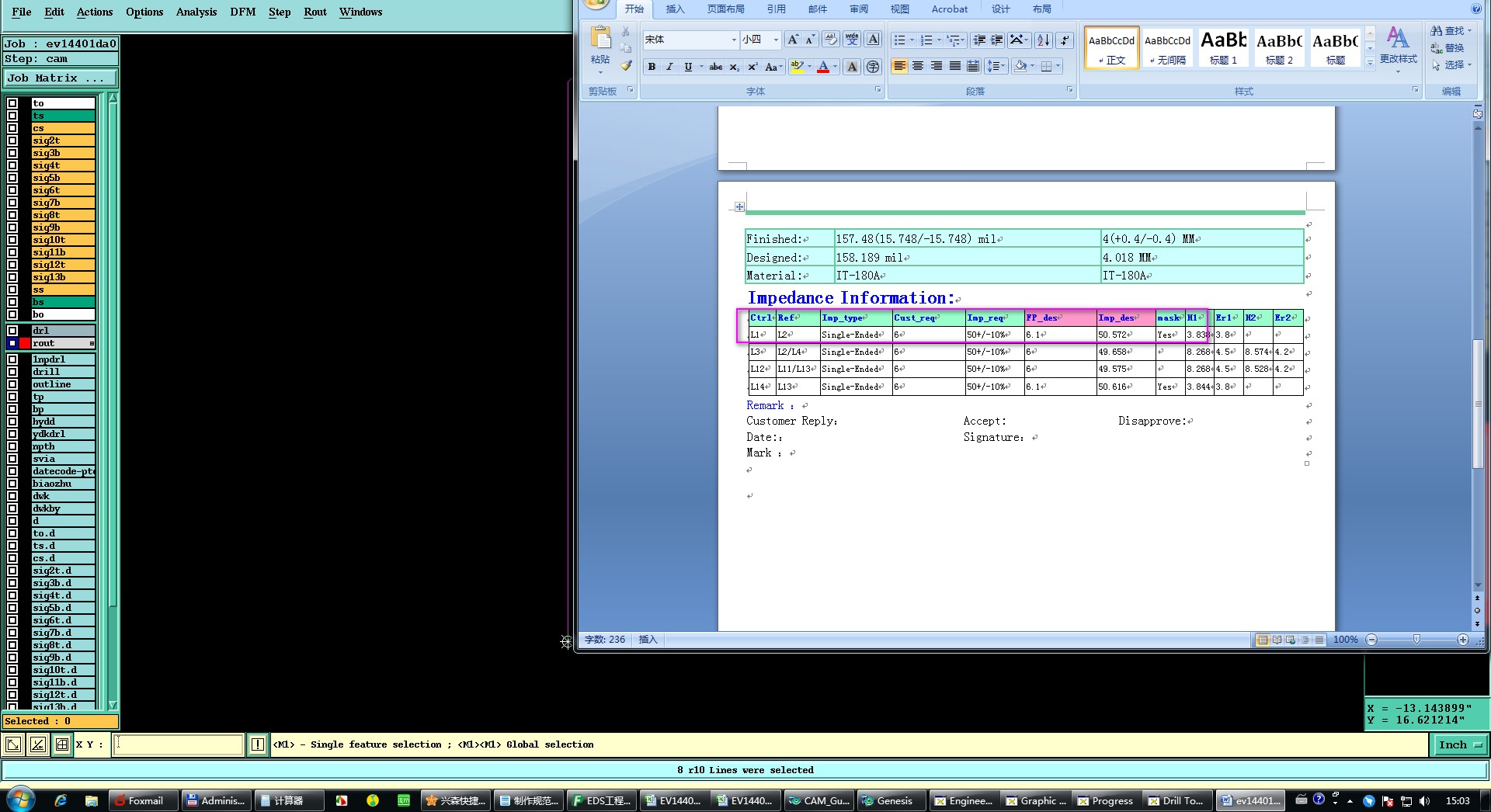The width and height of the screenshot is (1491, 812).
Task: Open the DFM menu in Genesis
Action: (243, 12)
